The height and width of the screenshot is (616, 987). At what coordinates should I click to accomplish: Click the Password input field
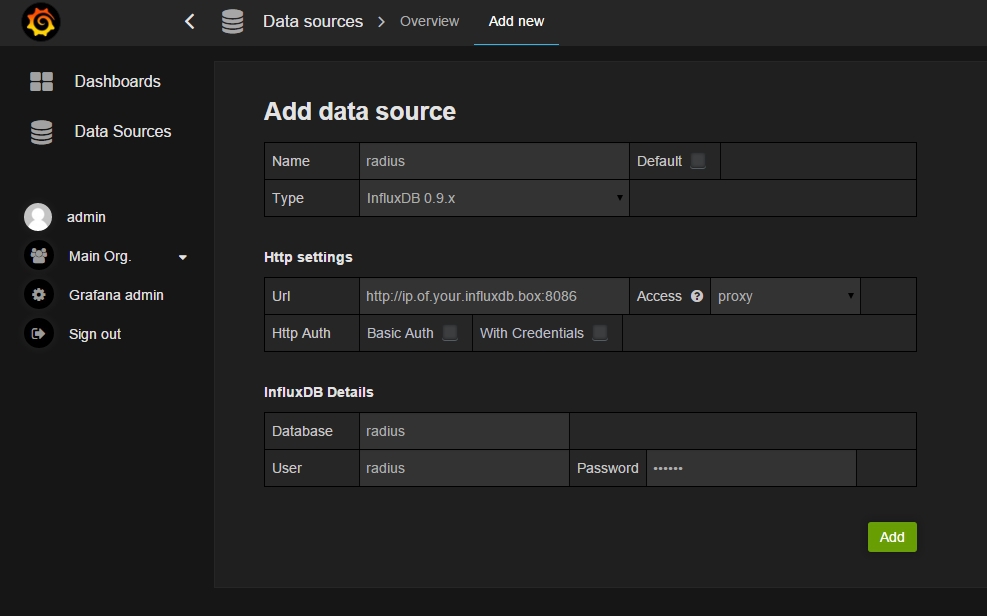pyautogui.click(x=751, y=468)
